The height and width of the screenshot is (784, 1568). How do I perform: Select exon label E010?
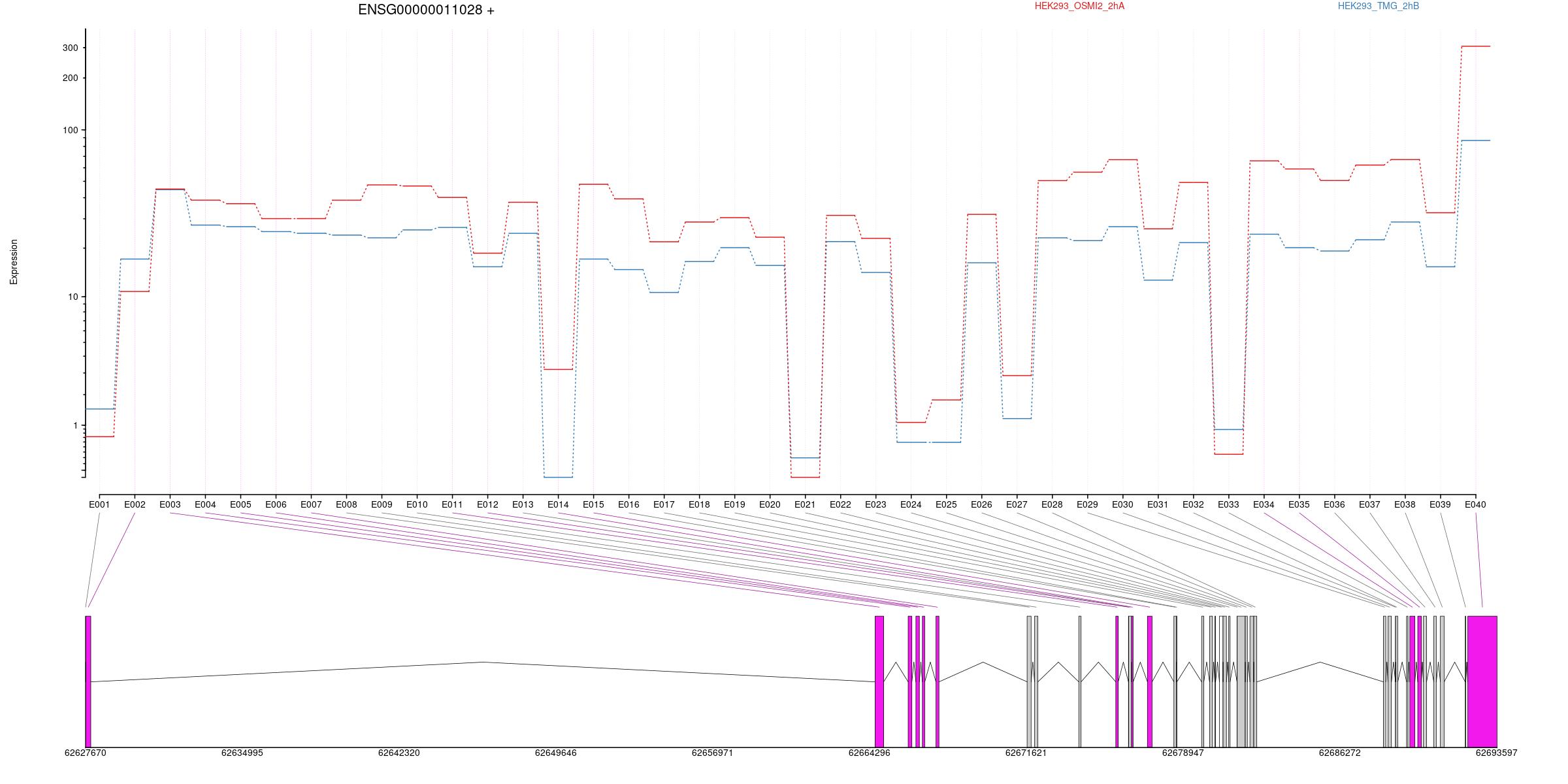[417, 504]
